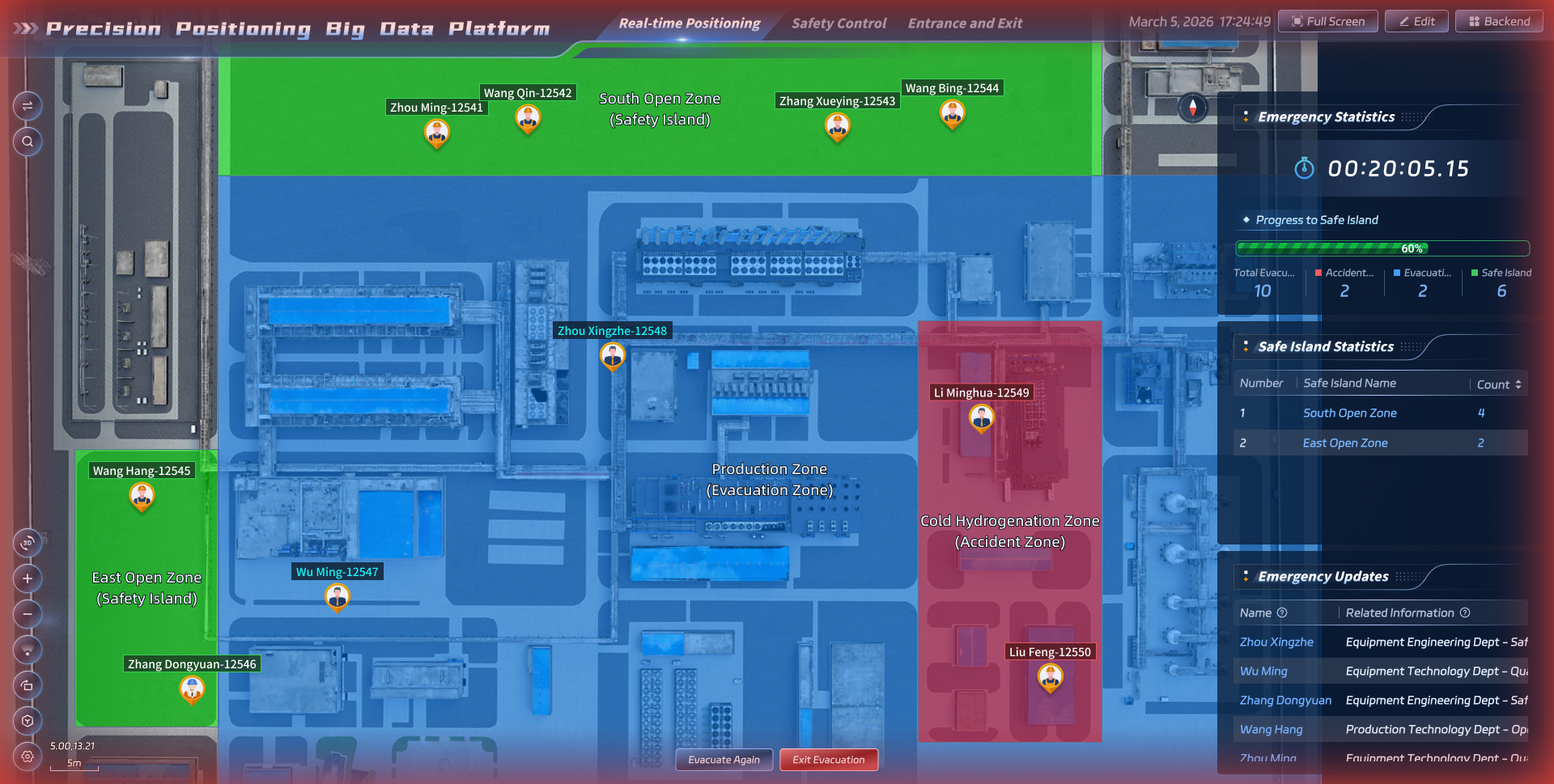Viewport: 1554px width, 784px height.
Task: Sort Safe Island table by Count
Action: click(x=1499, y=384)
